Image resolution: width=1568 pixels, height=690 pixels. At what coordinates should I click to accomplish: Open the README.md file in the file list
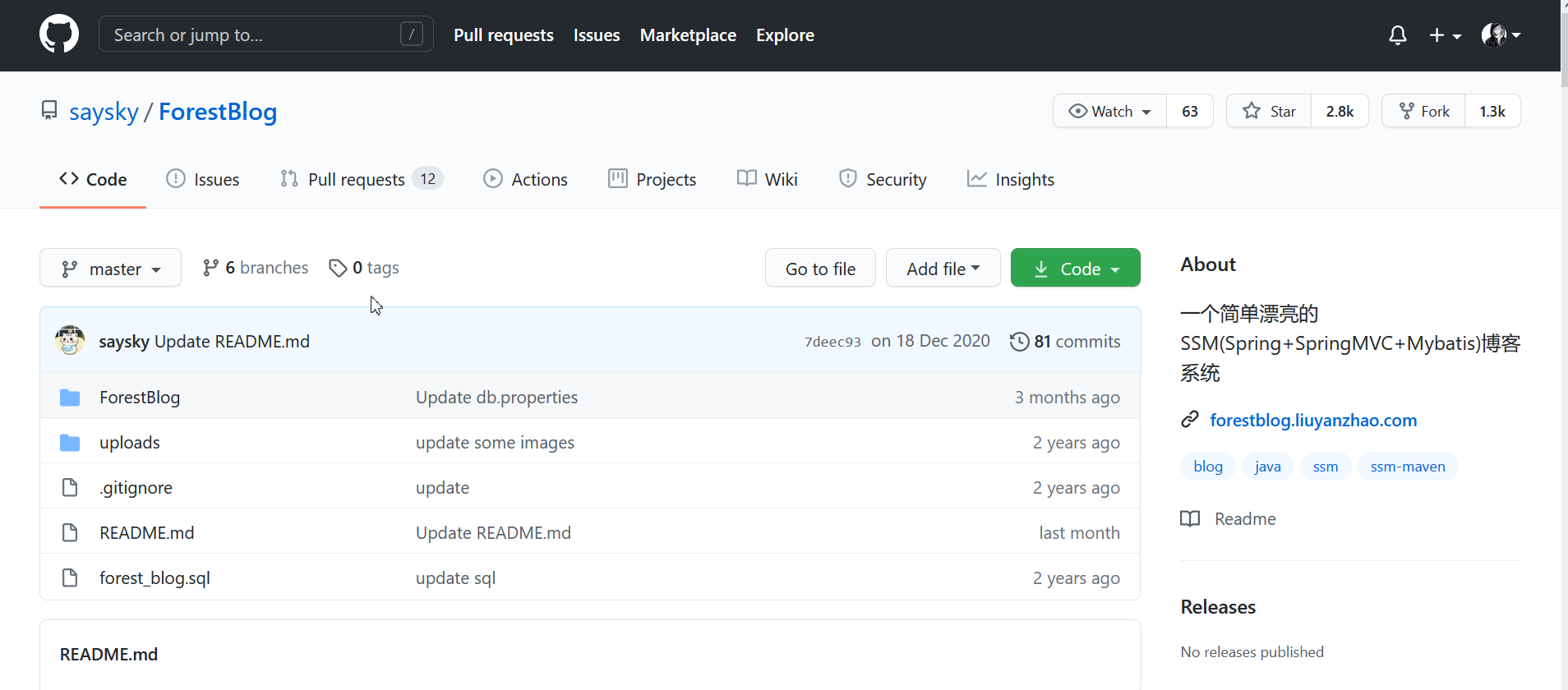click(147, 533)
